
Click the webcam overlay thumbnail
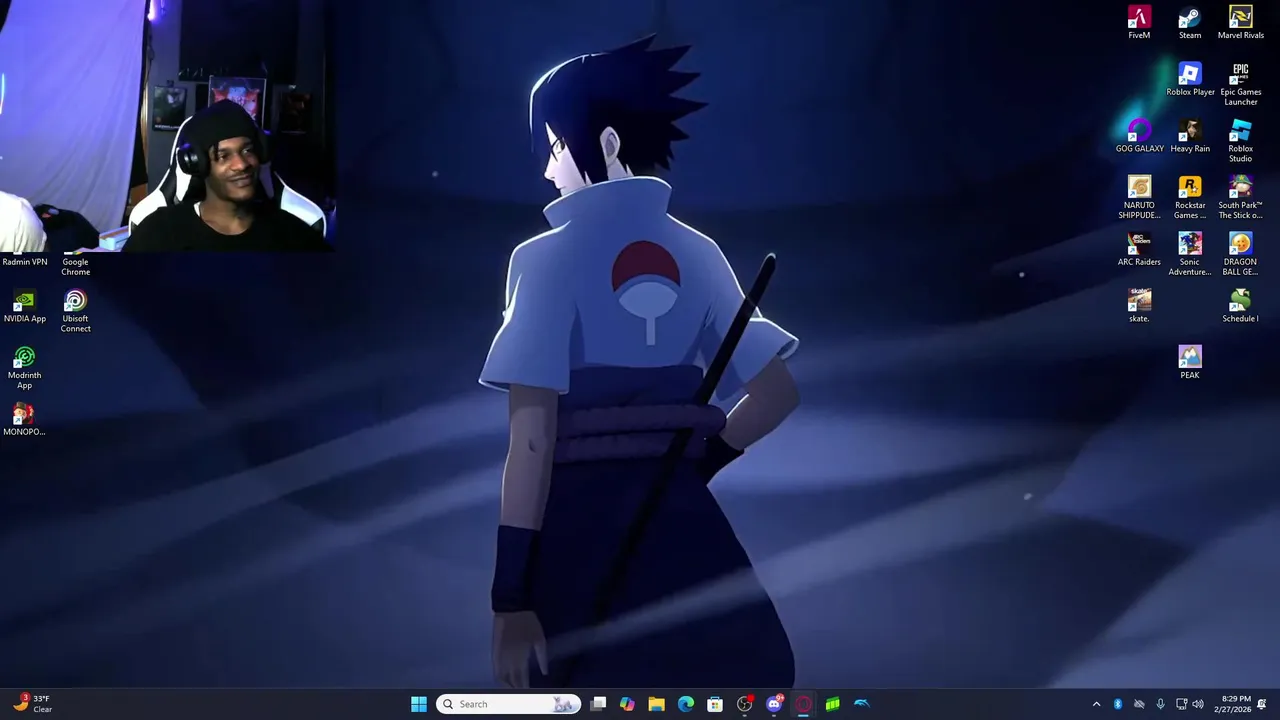(167, 125)
